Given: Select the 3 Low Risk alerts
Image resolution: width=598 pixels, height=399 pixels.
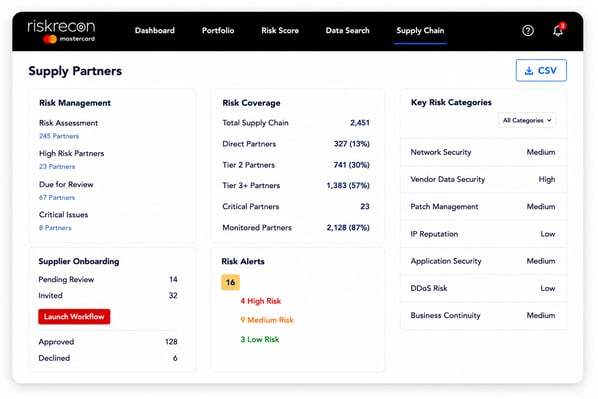Looking at the screenshot, I should pyautogui.click(x=260, y=339).
